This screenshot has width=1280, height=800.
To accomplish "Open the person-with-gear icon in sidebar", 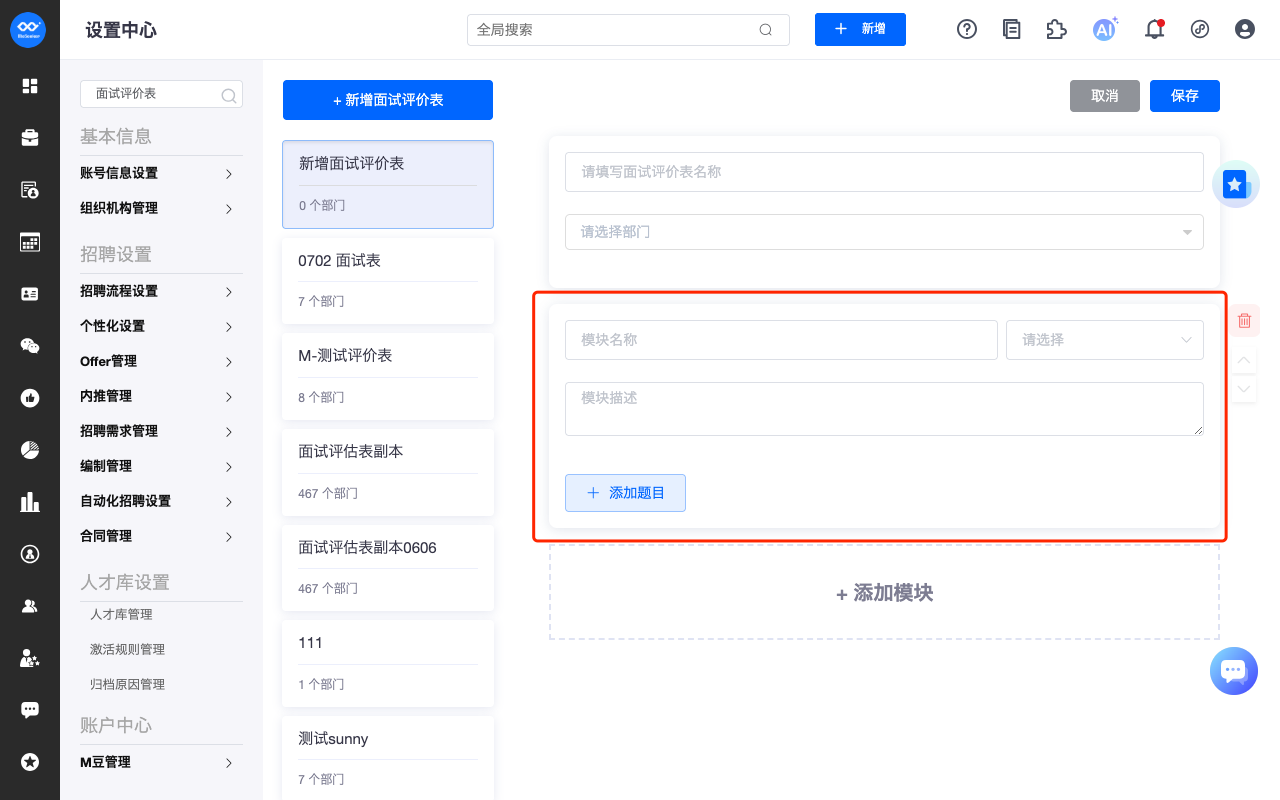I will (30, 658).
